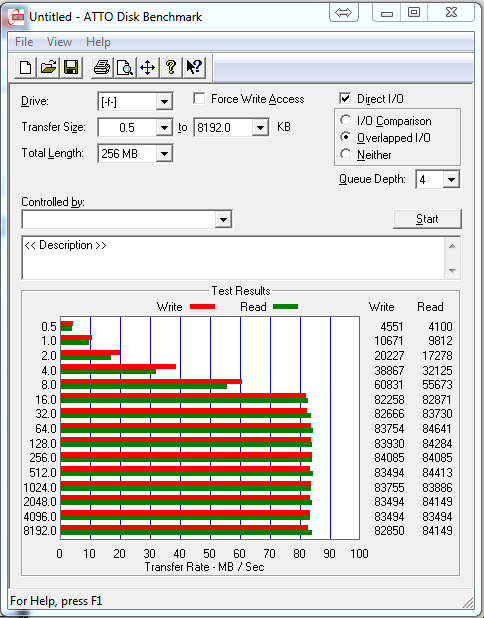
Task: Select the I/O Comparison radio button
Action: (x=346, y=120)
